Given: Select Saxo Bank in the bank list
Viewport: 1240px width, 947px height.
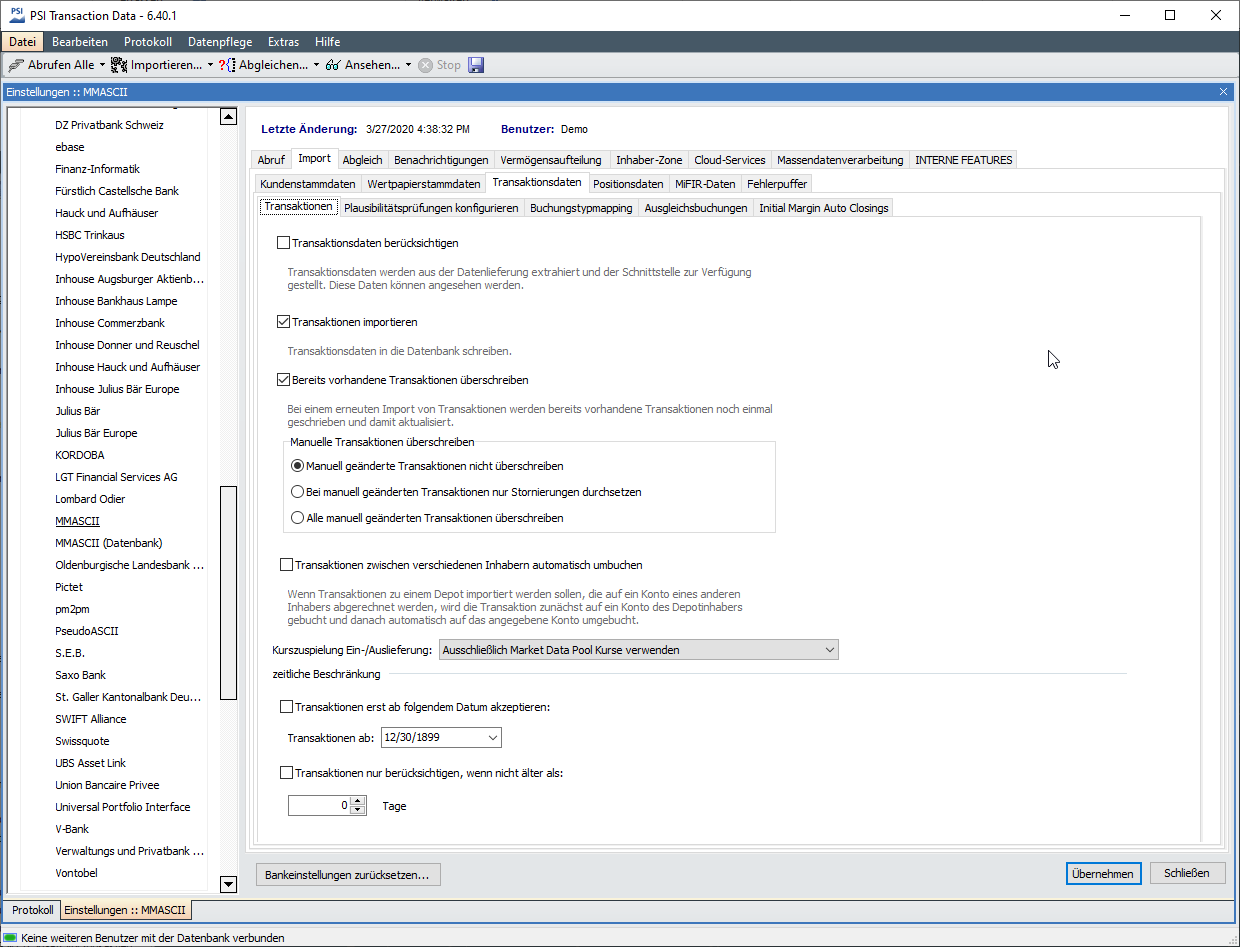Looking at the screenshot, I should pyautogui.click(x=81, y=675).
